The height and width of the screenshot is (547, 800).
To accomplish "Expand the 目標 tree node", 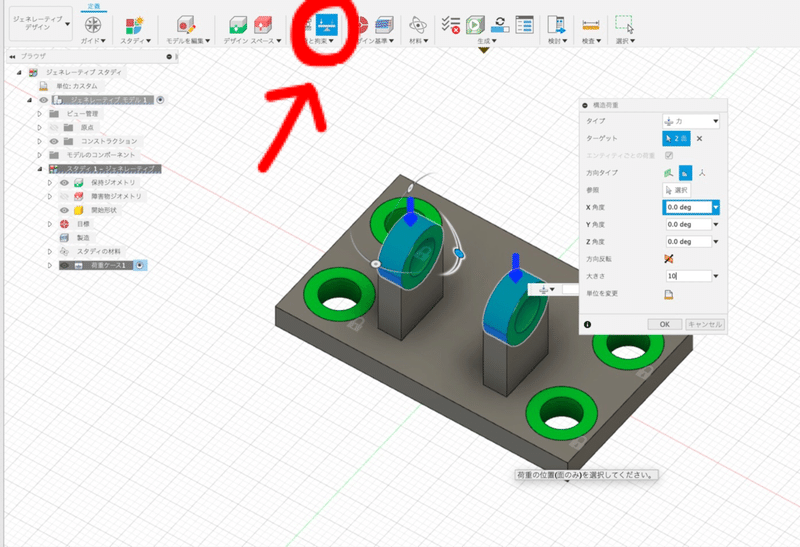I will pos(49,224).
